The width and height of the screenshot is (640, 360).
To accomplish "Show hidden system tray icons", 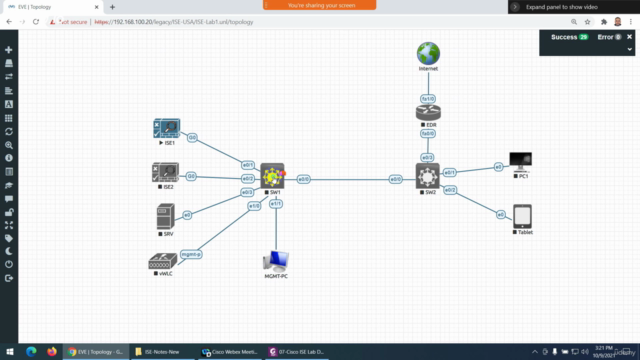I will [x=535, y=351].
